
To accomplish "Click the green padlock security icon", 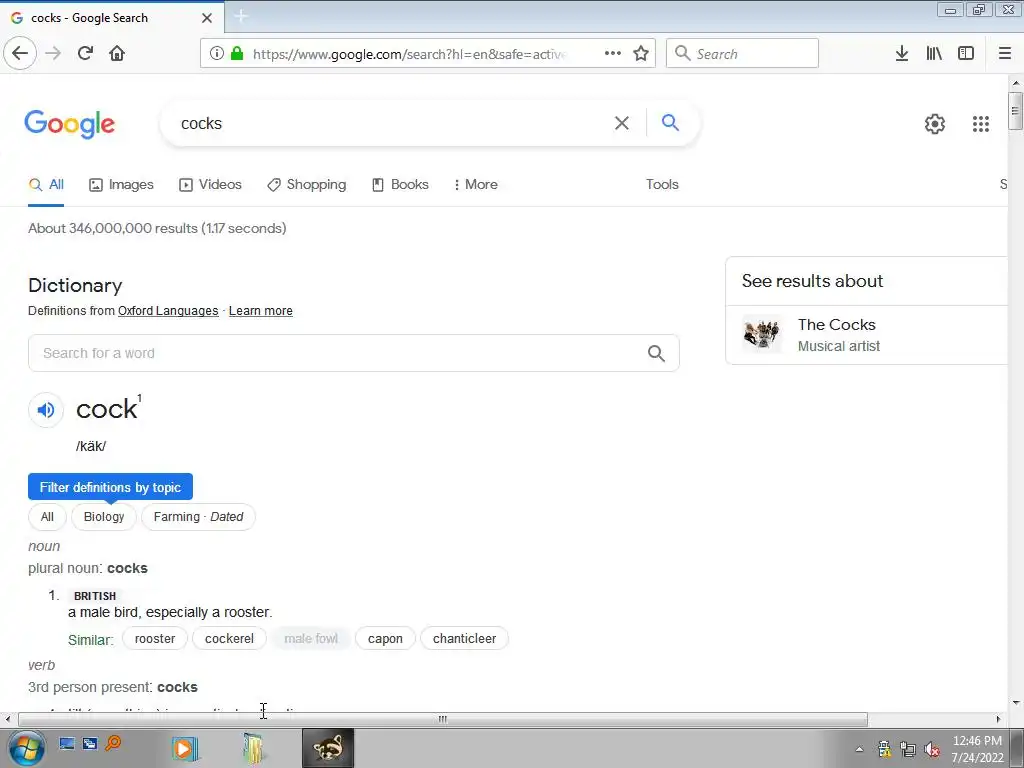I will tap(237, 54).
